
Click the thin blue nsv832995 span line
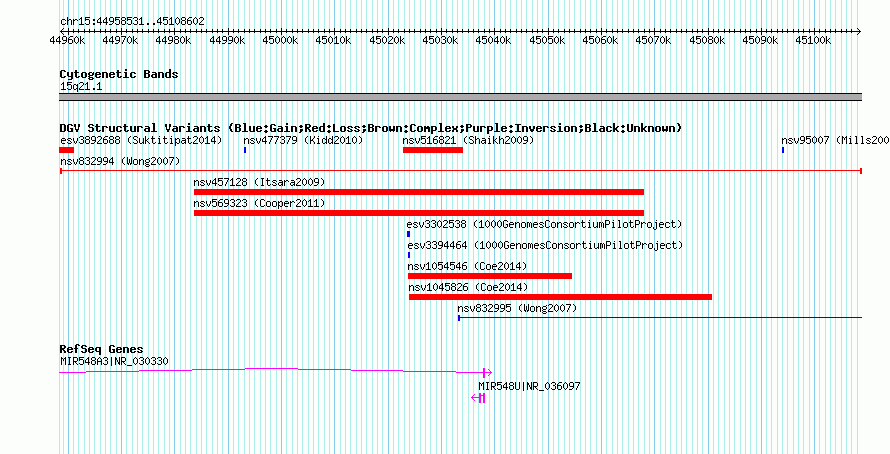click(x=660, y=318)
